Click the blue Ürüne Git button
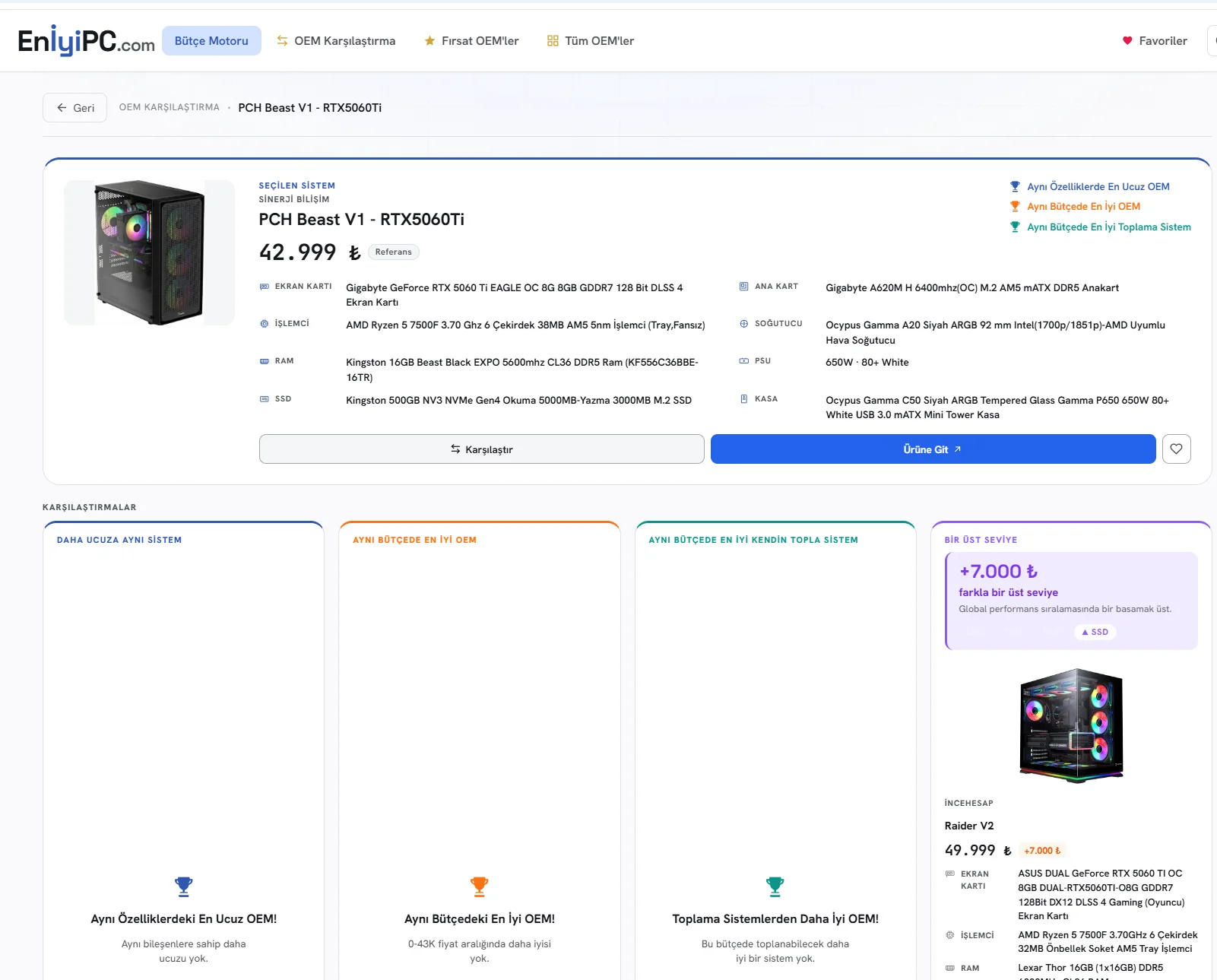Image resolution: width=1217 pixels, height=980 pixels. [x=933, y=449]
